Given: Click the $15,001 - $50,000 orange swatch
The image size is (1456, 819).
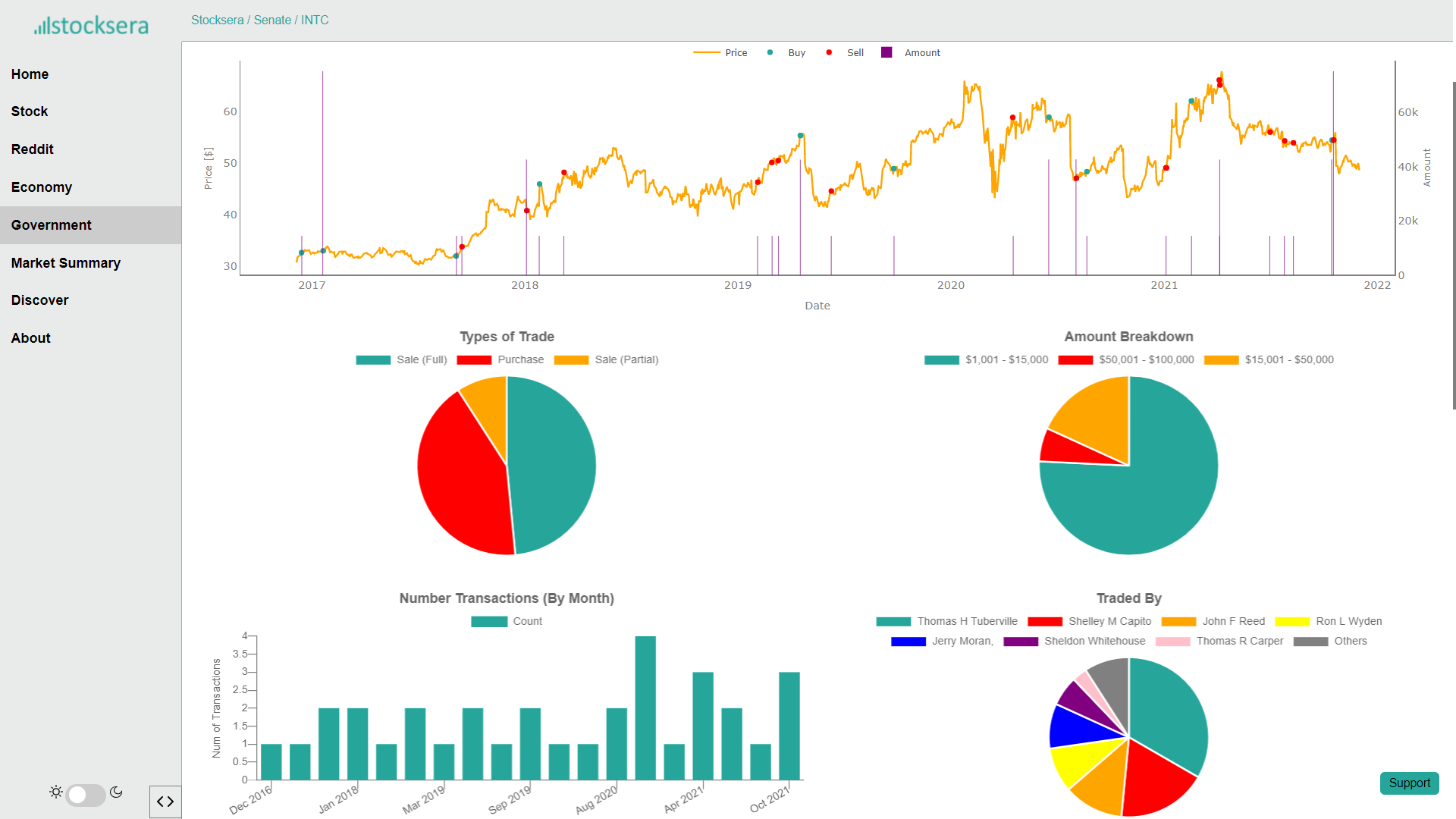Looking at the screenshot, I should click(1221, 360).
